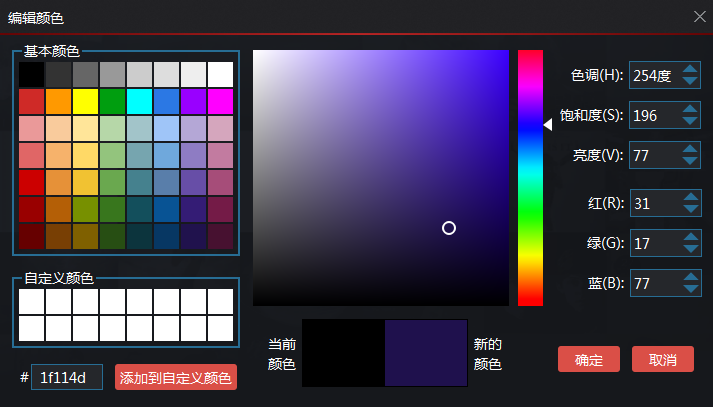Click 添加到自定义颜色 button
This screenshot has height=407, width=713.
pyautogui.click(x=176, y=377)
